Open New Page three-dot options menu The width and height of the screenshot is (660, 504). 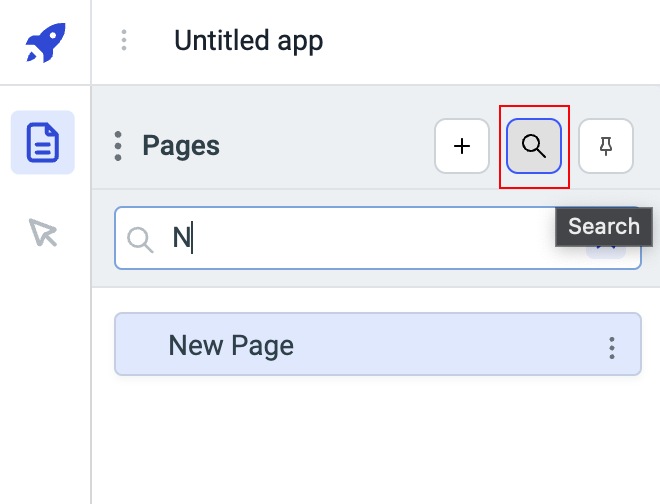(612, 347)
